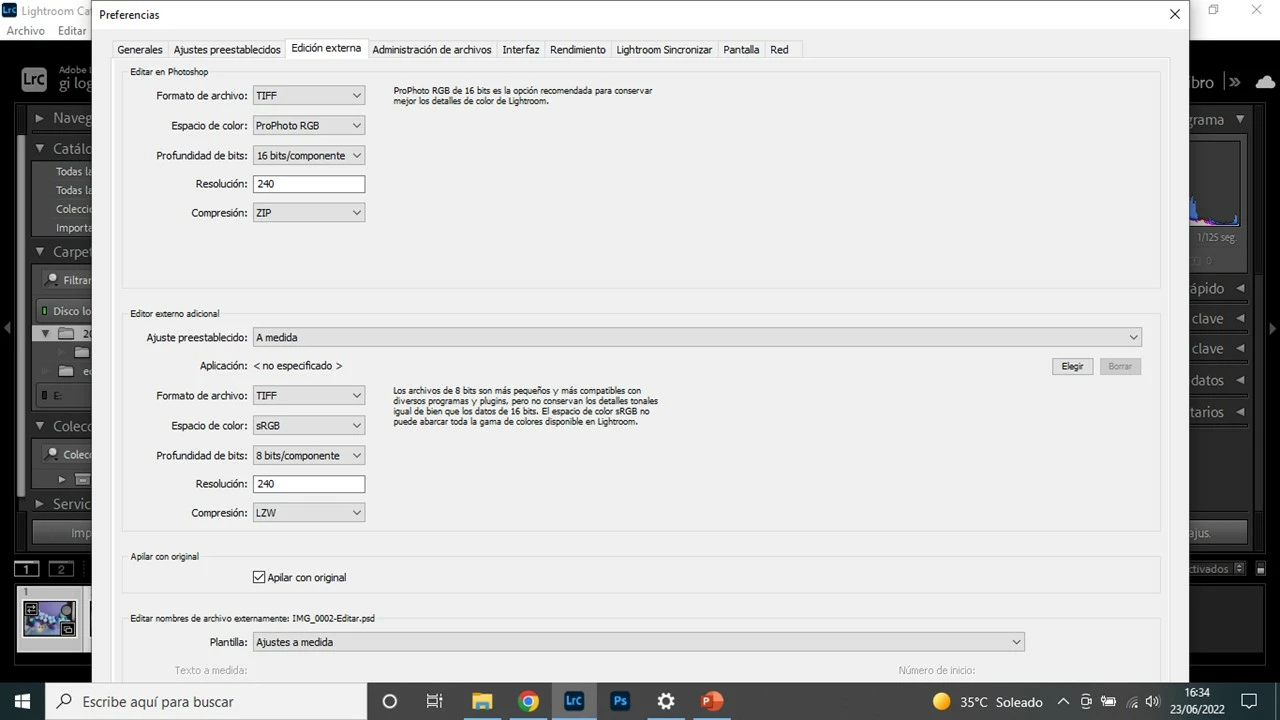This screenshot has width=1280, height=720.
Task: Click cloud sync icon in Lightroom
Action: coord(1264,82)
